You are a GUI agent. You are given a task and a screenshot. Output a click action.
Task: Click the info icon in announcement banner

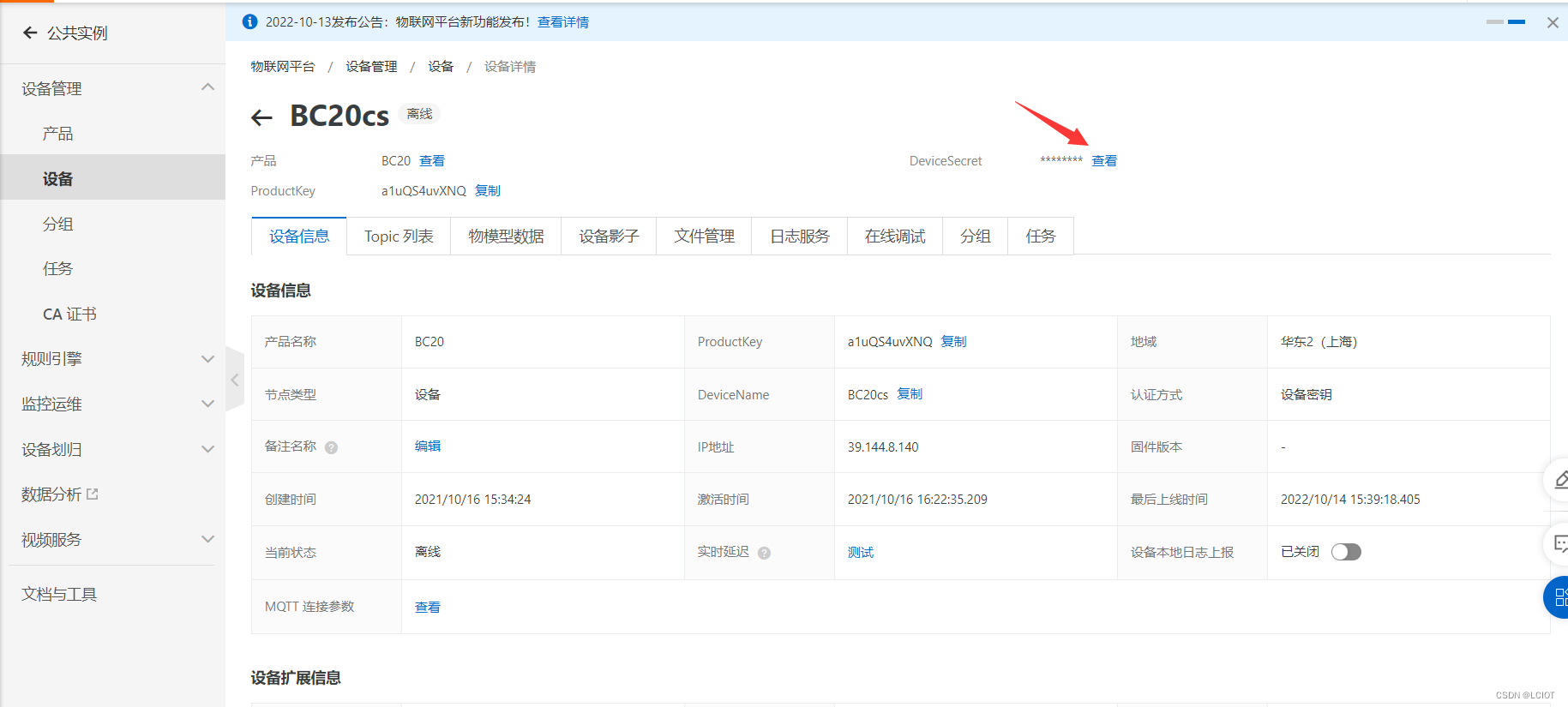[x=249, y=21]
